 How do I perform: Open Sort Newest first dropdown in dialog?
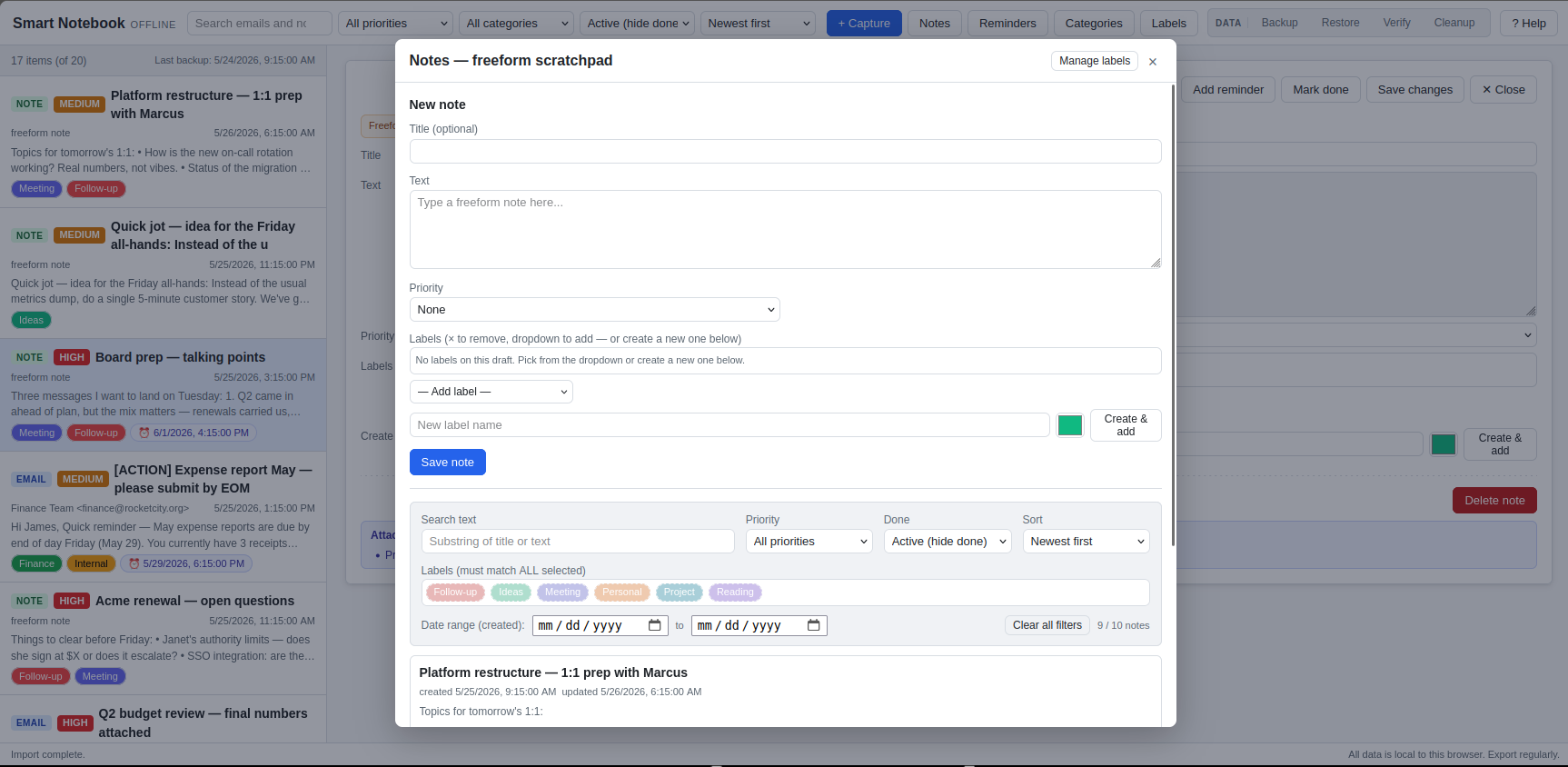pyautogui.click(x=1086, y=542)
